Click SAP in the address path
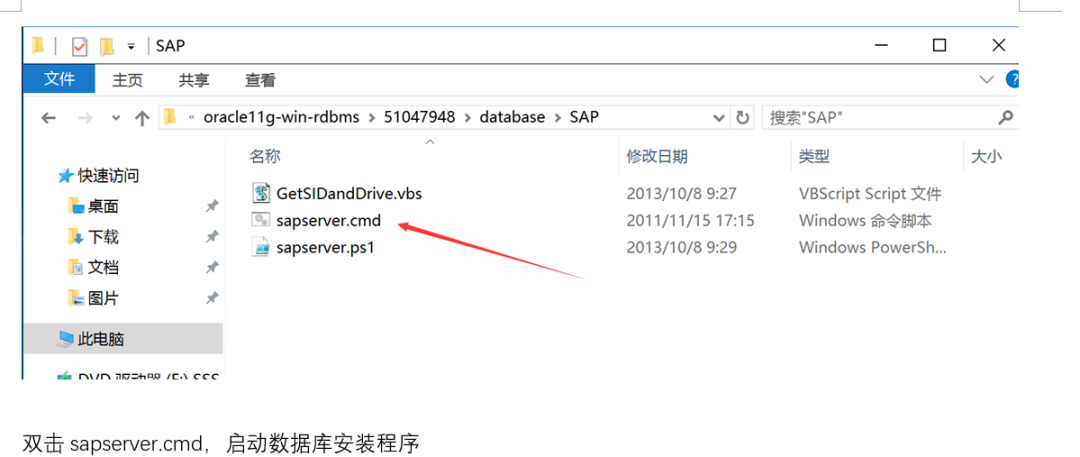This screenshot has height=457, width=1080. [x=584, y=117]
